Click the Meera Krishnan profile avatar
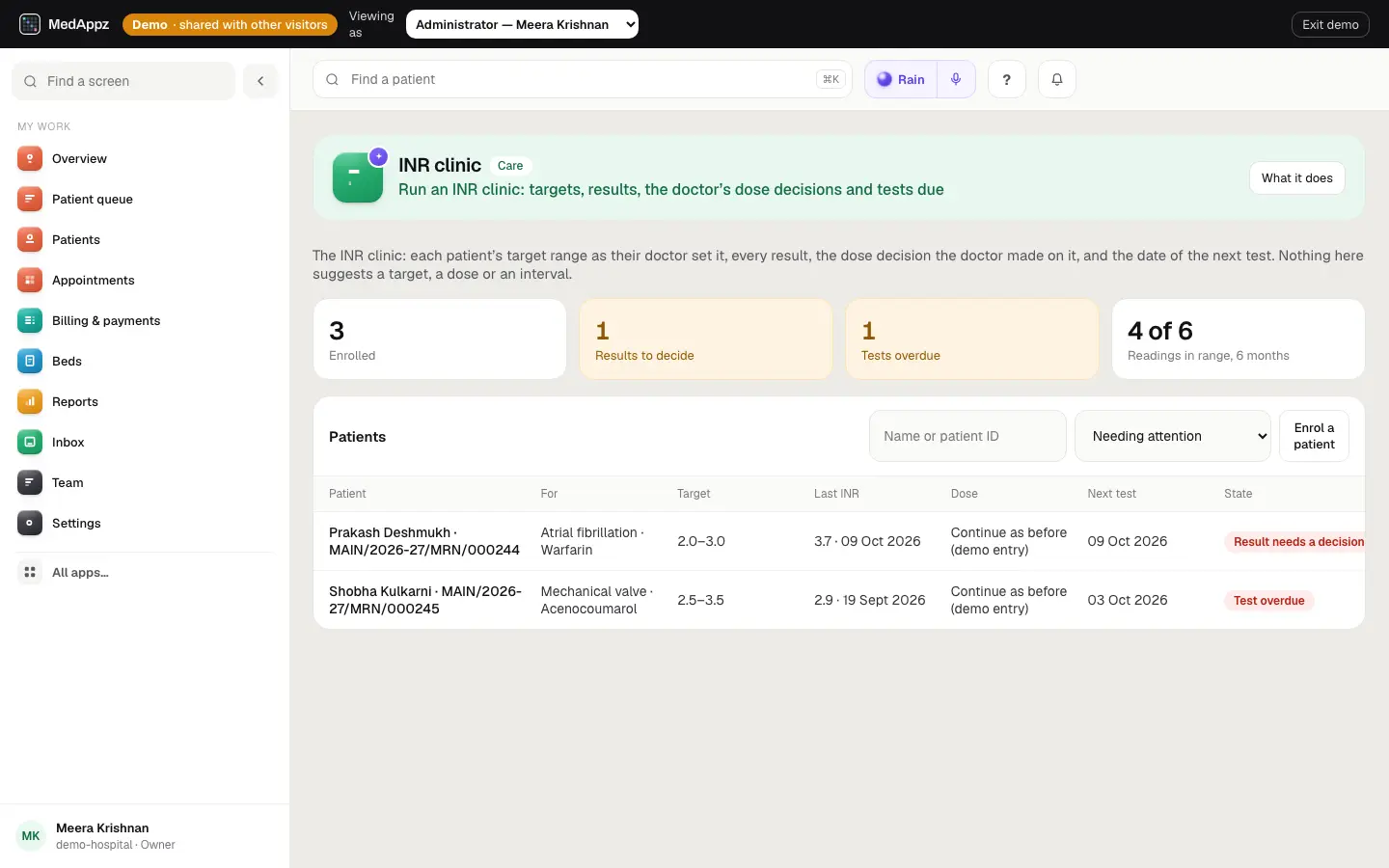This screenshot has height=868, width=1389. click(x=31, y=836)
